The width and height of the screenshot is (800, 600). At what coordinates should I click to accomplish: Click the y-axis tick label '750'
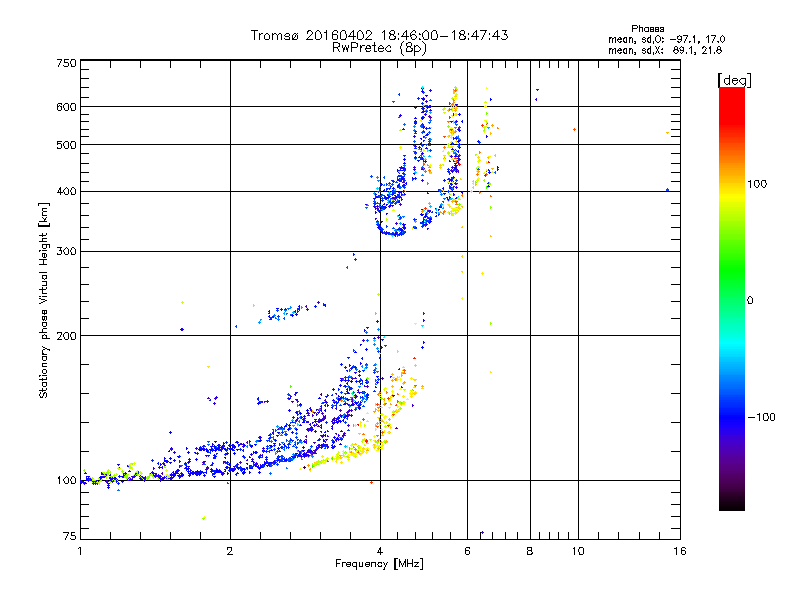(66, 63)
